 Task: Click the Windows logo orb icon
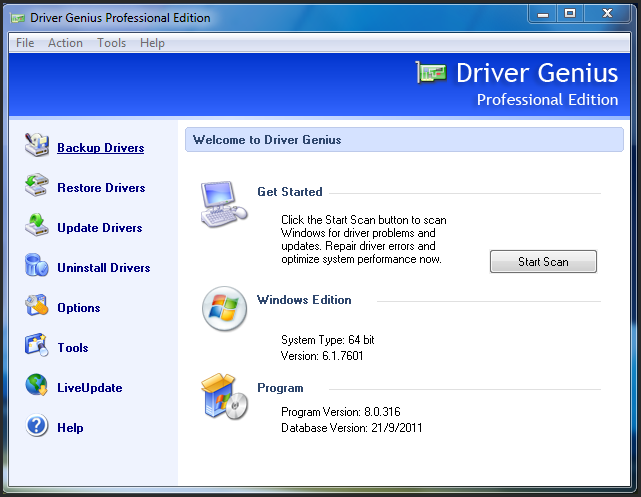click(x=224, y=309)
